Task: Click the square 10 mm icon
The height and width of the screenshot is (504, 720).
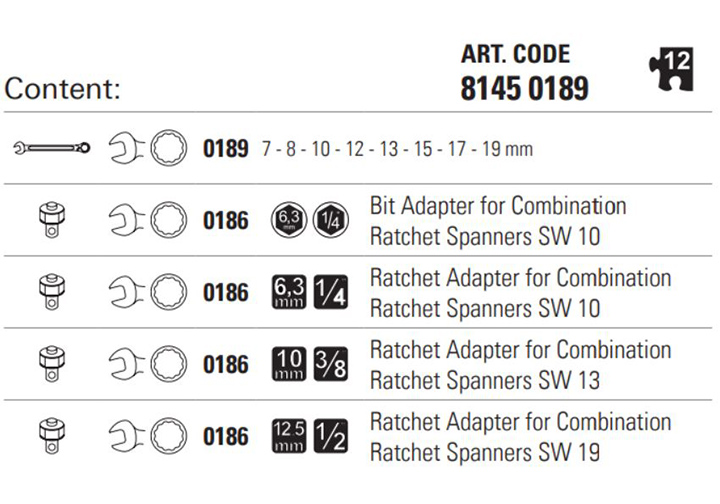Action: [x=289, y=364]
